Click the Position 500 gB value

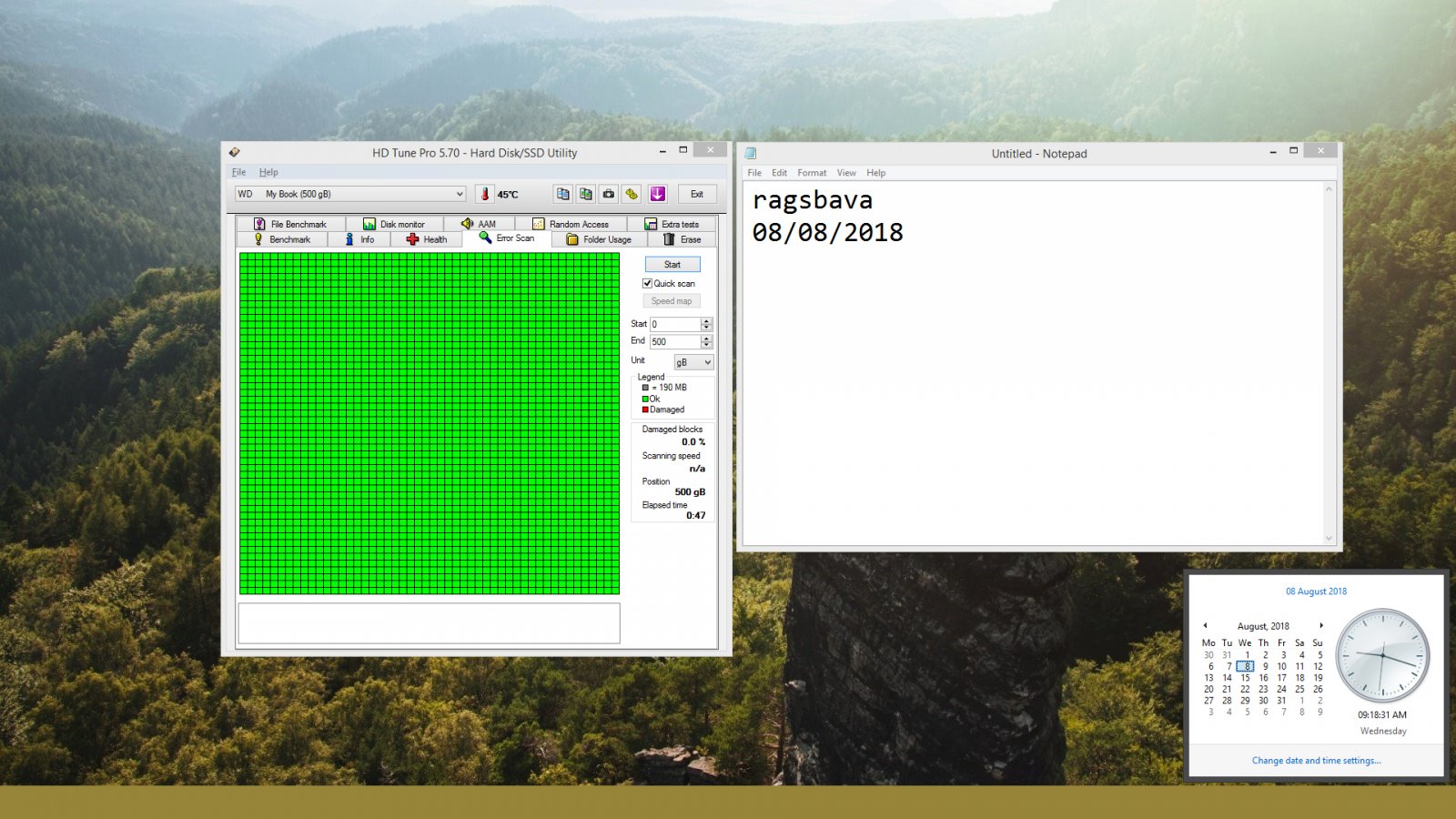pyautogui.click(x=690, y=492)
